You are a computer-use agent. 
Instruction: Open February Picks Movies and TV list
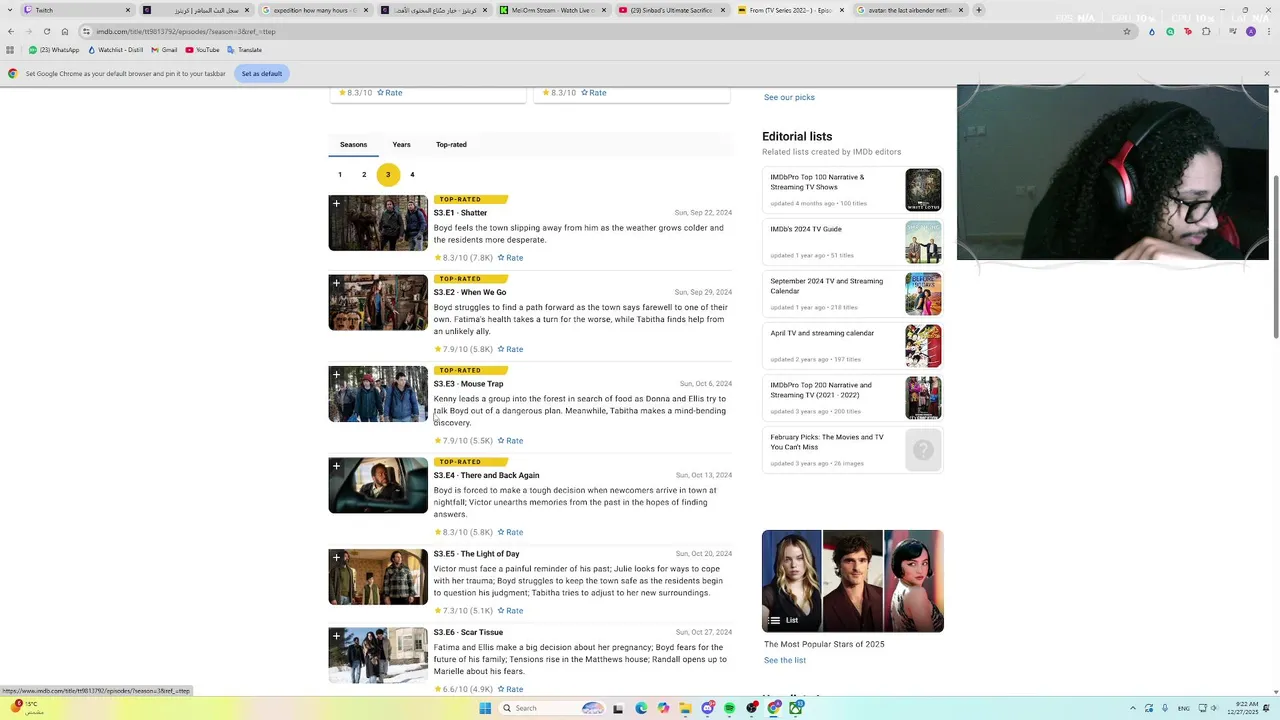852,450
